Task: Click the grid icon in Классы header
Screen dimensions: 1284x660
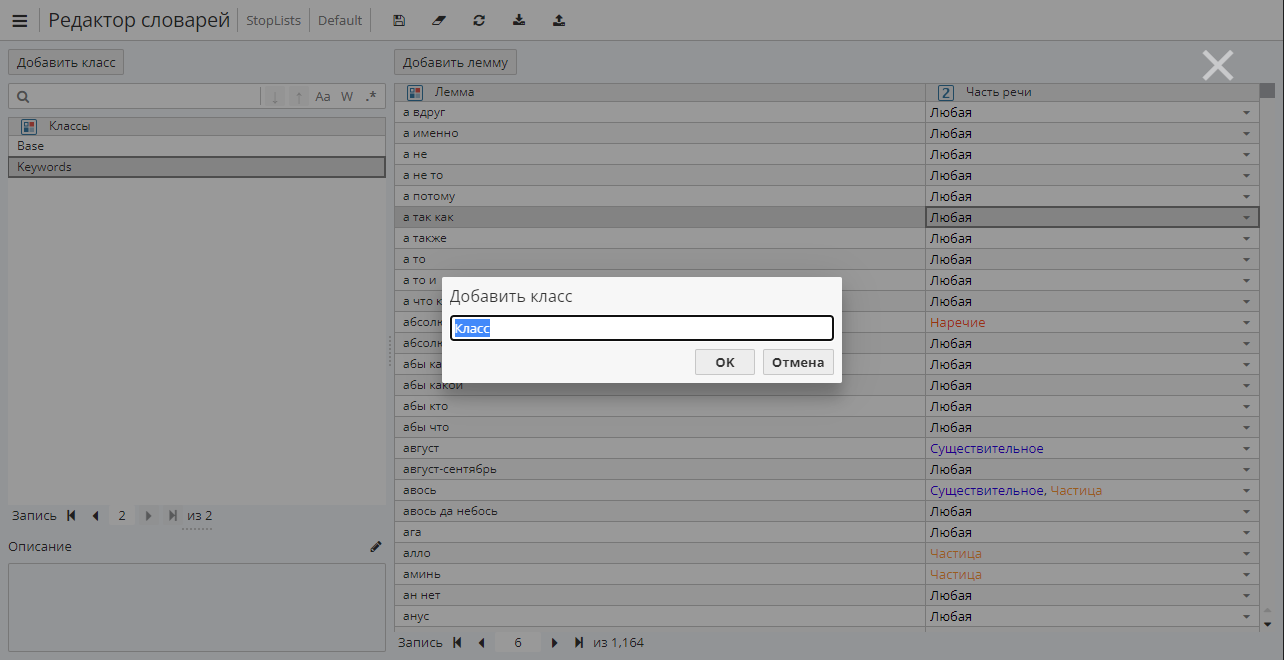Action: [x=29, y=126]
